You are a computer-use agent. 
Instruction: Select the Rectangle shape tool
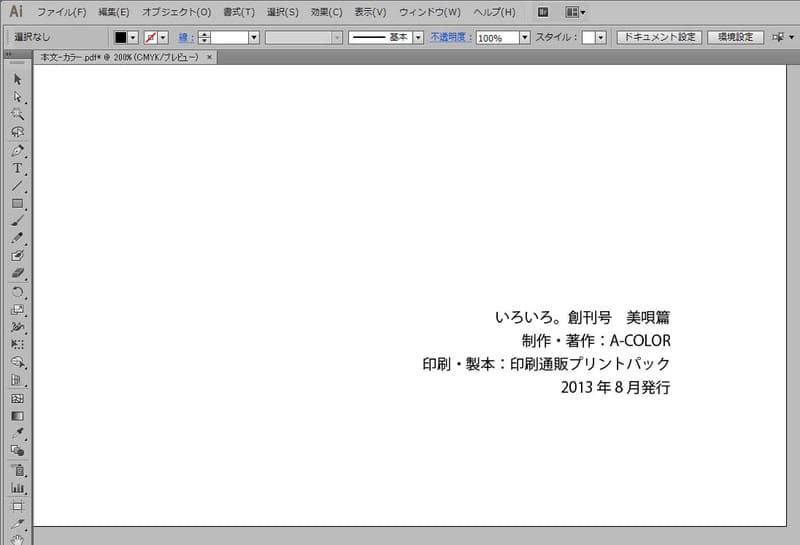17,204
